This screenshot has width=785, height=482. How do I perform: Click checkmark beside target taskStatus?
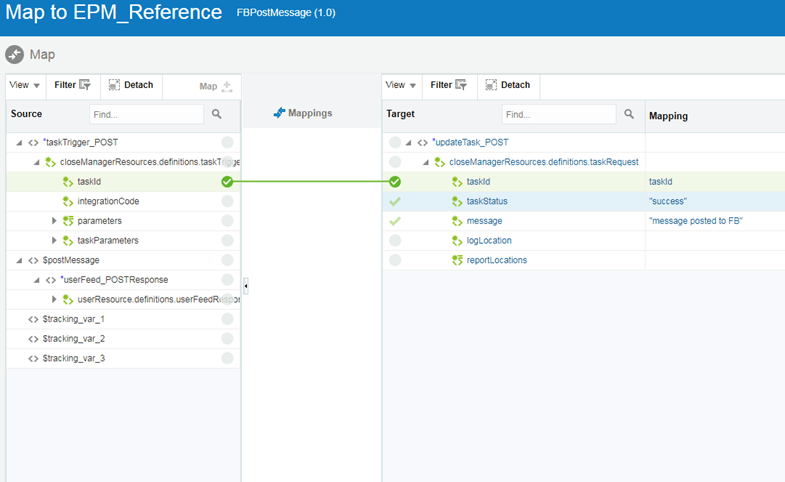tap(395, 201)
